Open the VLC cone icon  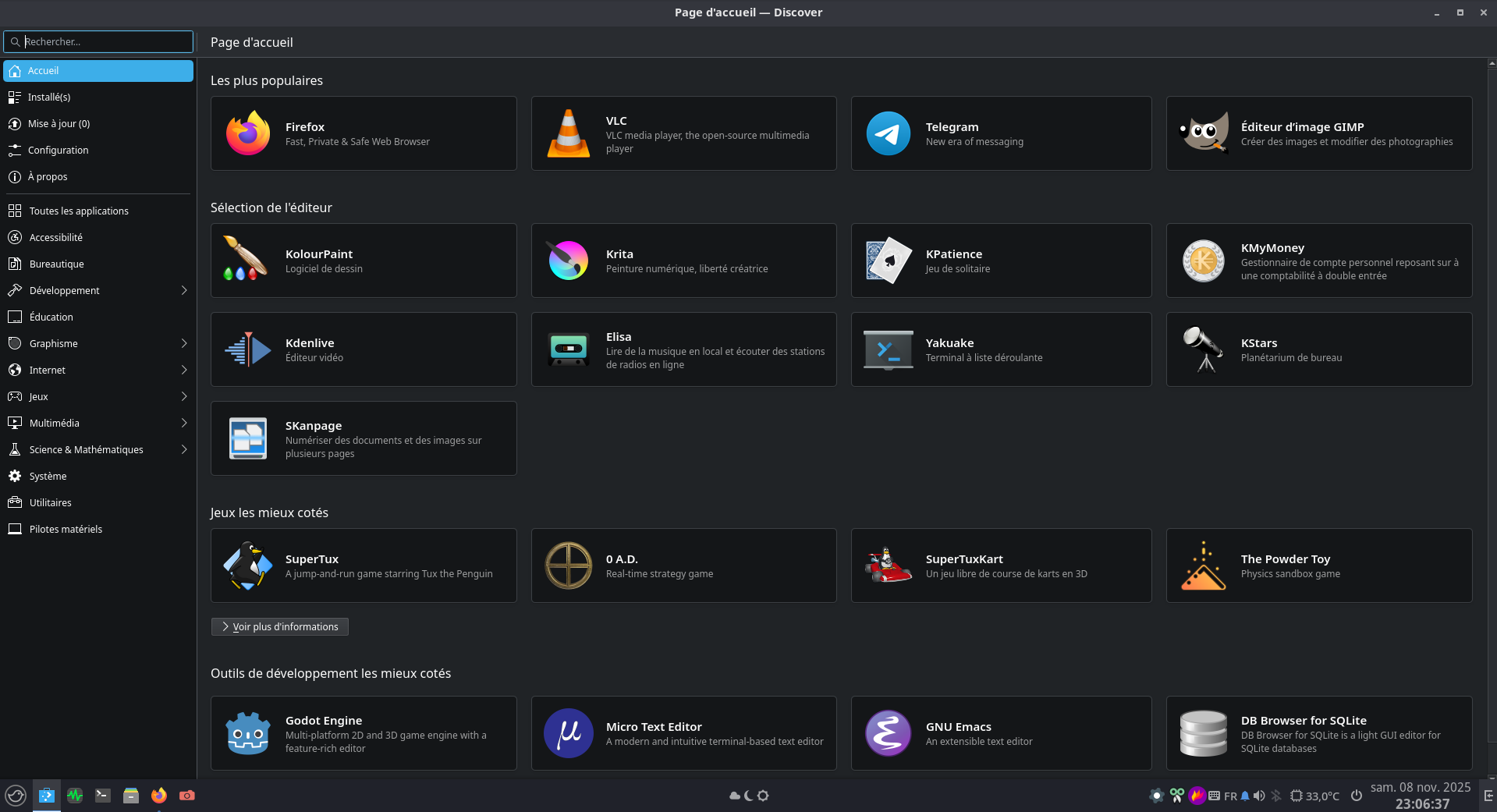pos(568,133)
